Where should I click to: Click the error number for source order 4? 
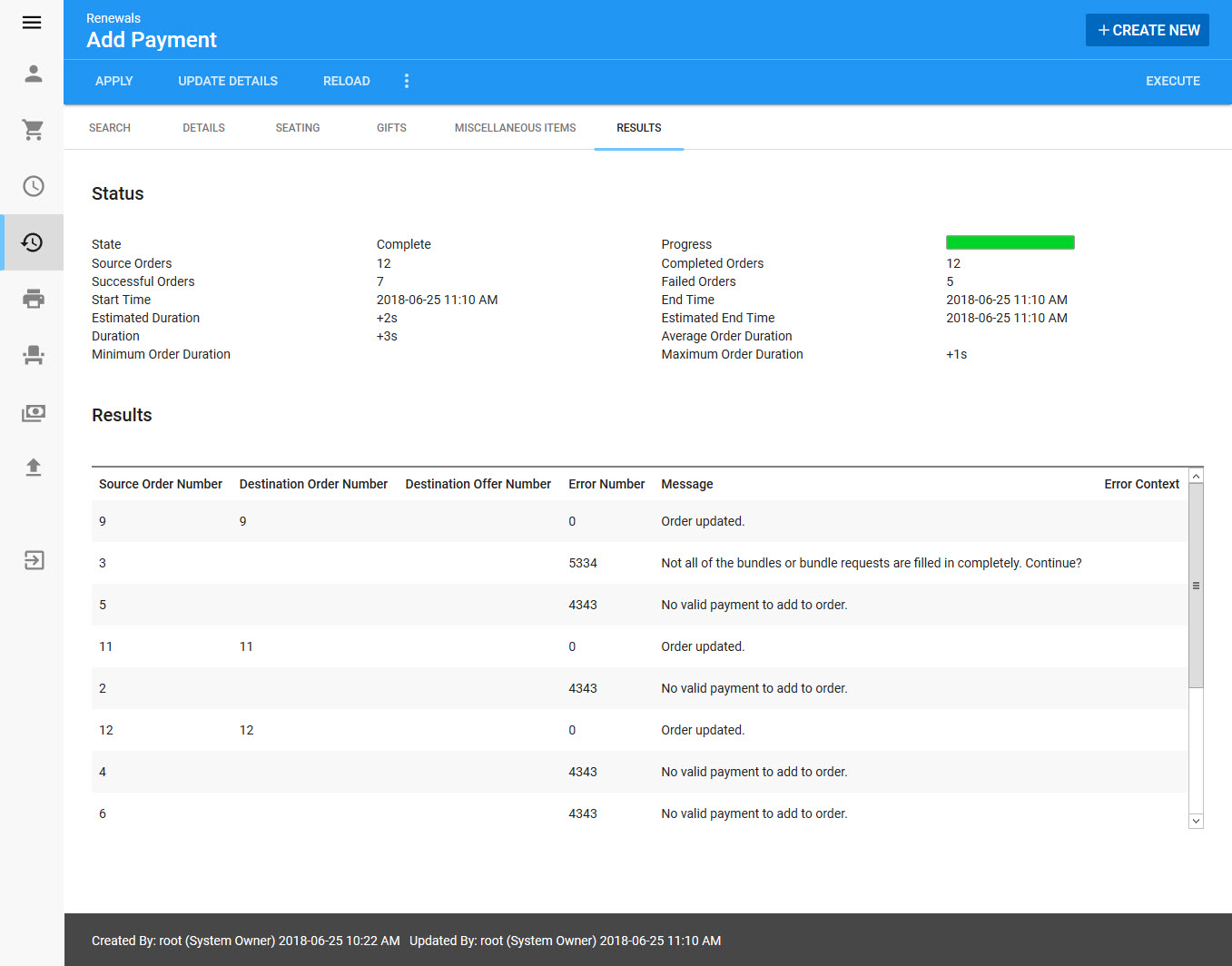click(x=583, y=772)
